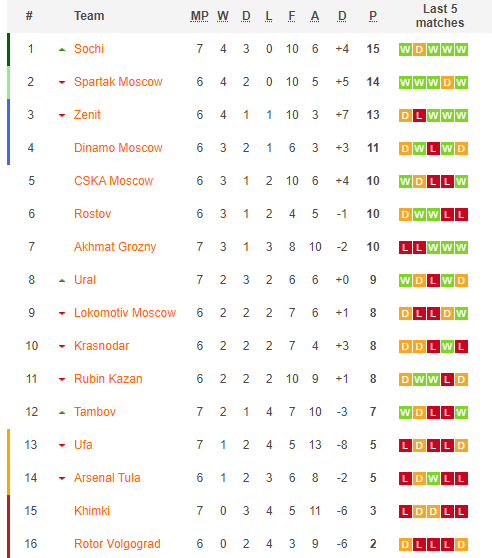
Task: Click the W wins column header
Action: [x=223, y=16]
